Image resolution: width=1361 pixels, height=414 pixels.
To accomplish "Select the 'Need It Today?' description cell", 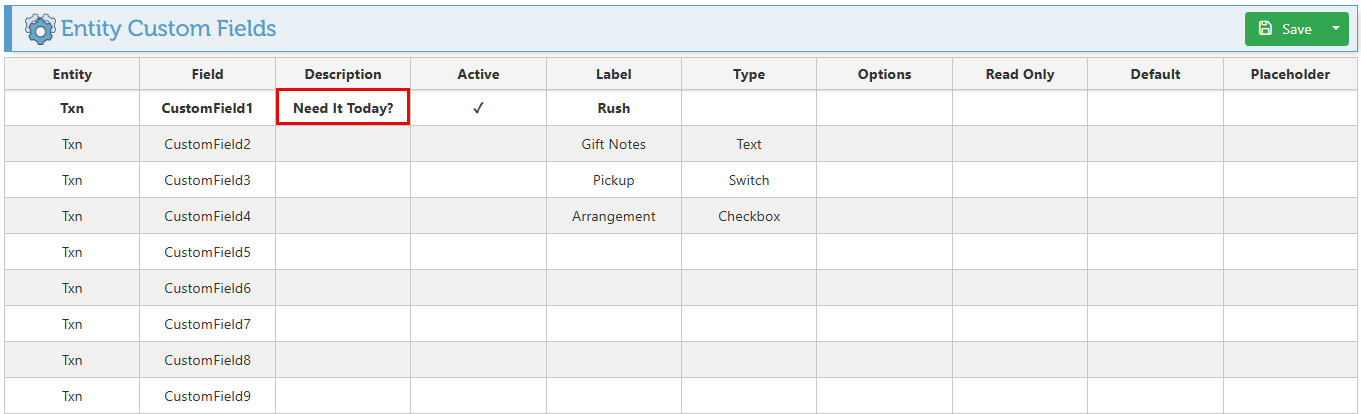I will pyautogui.click(x=343, y=108).
